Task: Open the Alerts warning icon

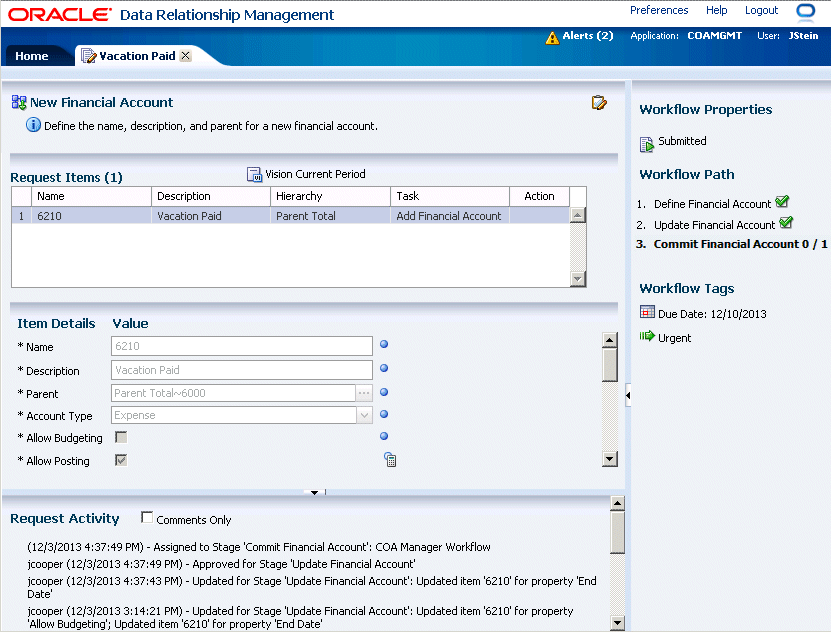Action: [x=552, y=38]
